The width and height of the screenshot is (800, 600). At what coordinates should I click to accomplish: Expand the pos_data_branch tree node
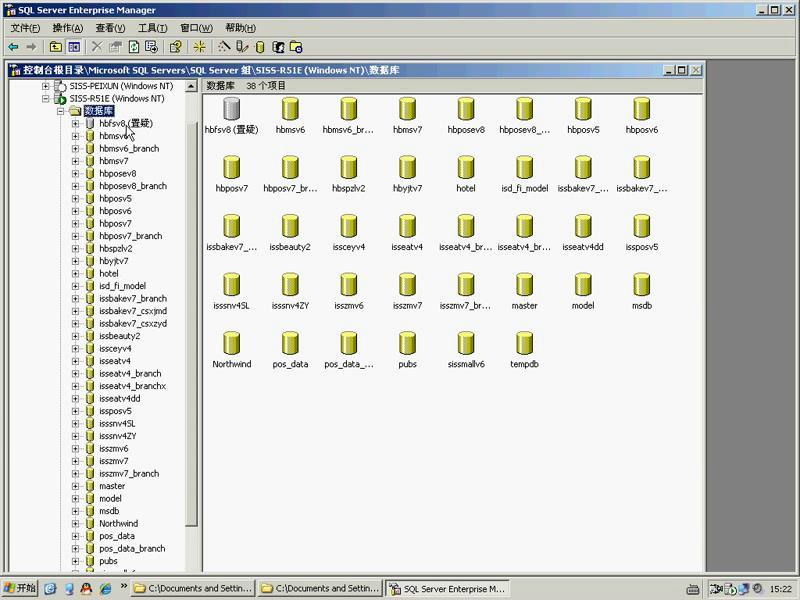pos(76,548)
